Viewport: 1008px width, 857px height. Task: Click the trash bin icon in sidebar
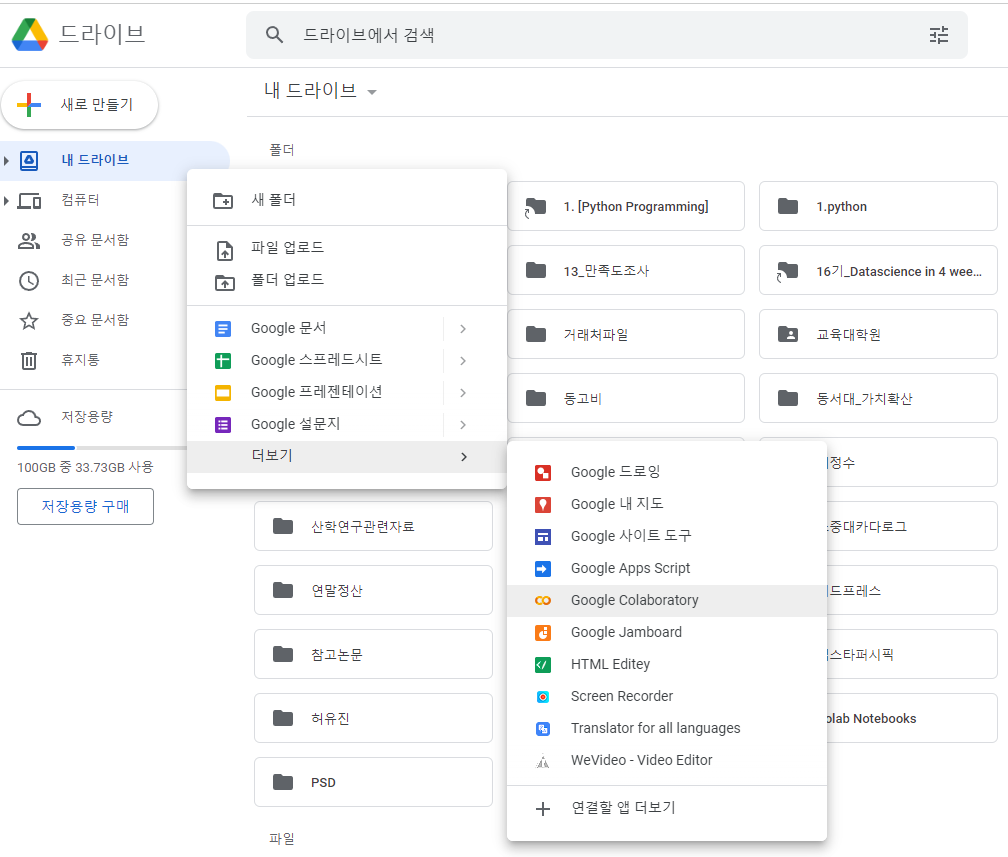click(x=29, y=360)
